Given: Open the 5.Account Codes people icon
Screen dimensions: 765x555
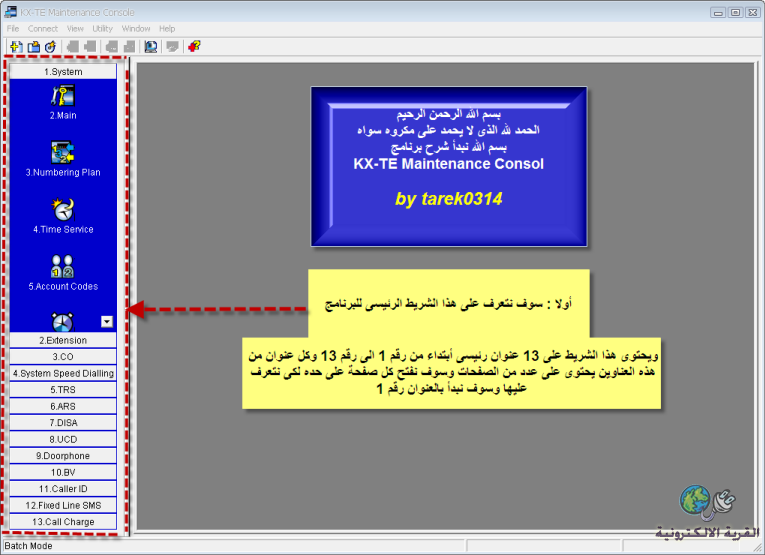Looking at the screenshot, I should click(x=63, y=266).
